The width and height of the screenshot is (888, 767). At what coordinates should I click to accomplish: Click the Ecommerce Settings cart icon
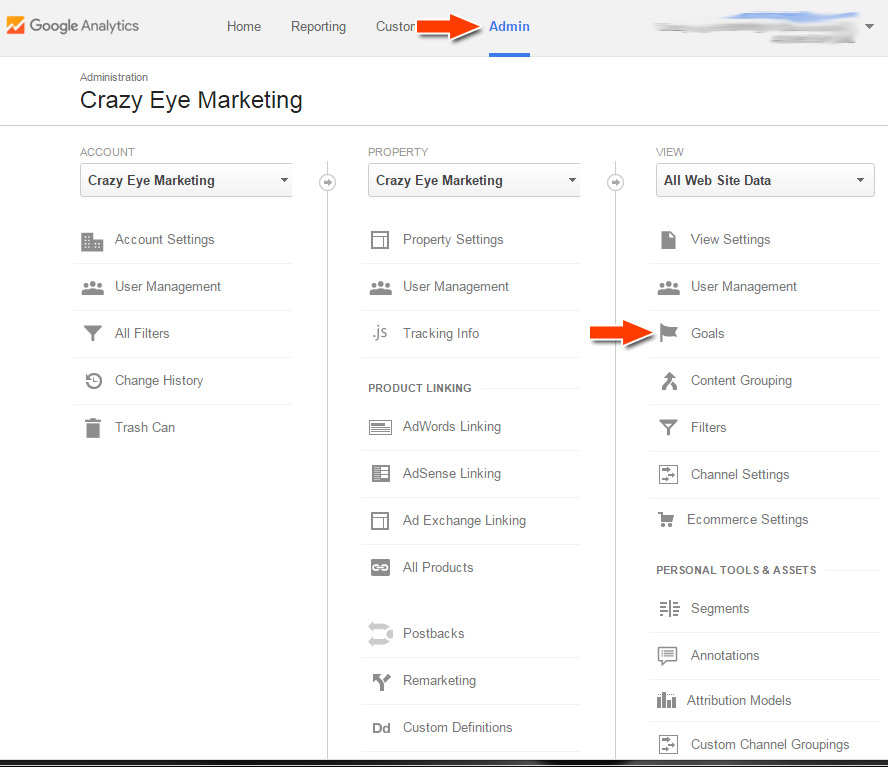click(666, 519)
